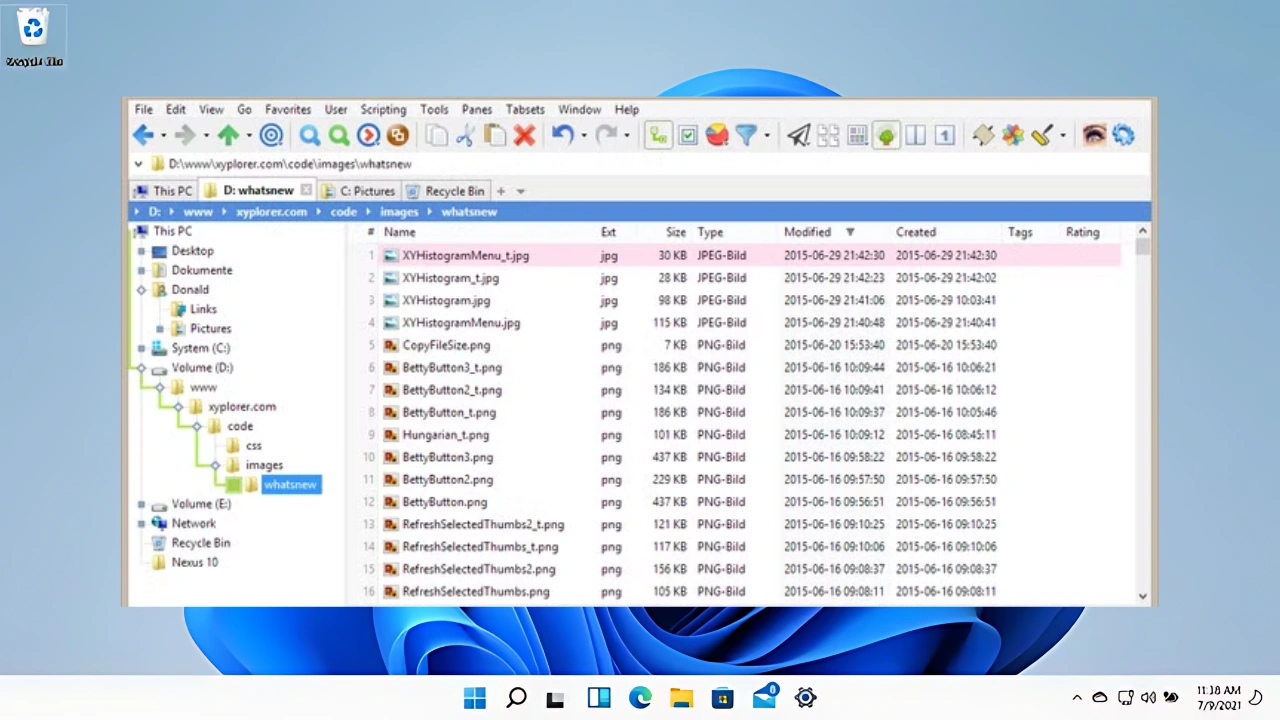Image resolution: width=1280 pixels, height=720 pixels.
Task: Open Microsoft Edge from taskbar
Action: [x=640, y=698]
